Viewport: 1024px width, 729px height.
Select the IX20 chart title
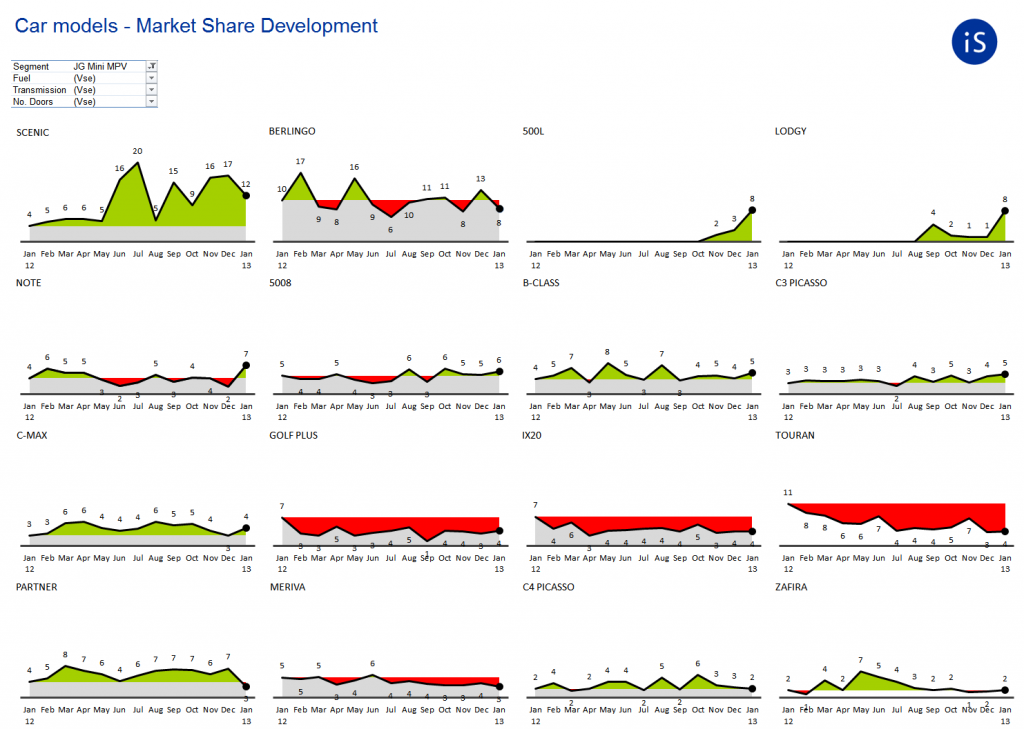(532, 435)
